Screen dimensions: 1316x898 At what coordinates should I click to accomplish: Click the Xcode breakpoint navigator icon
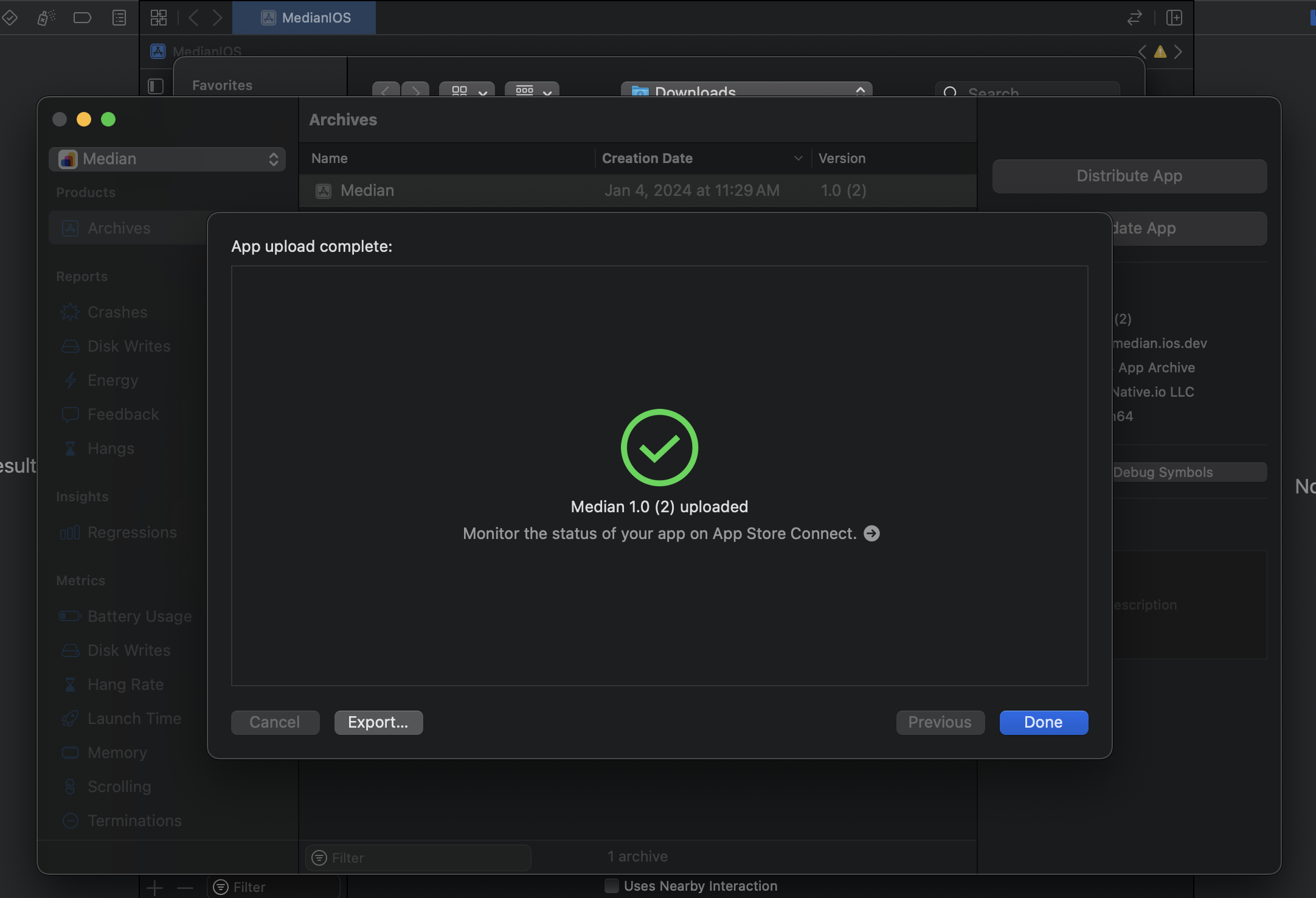tap(82, 18)
